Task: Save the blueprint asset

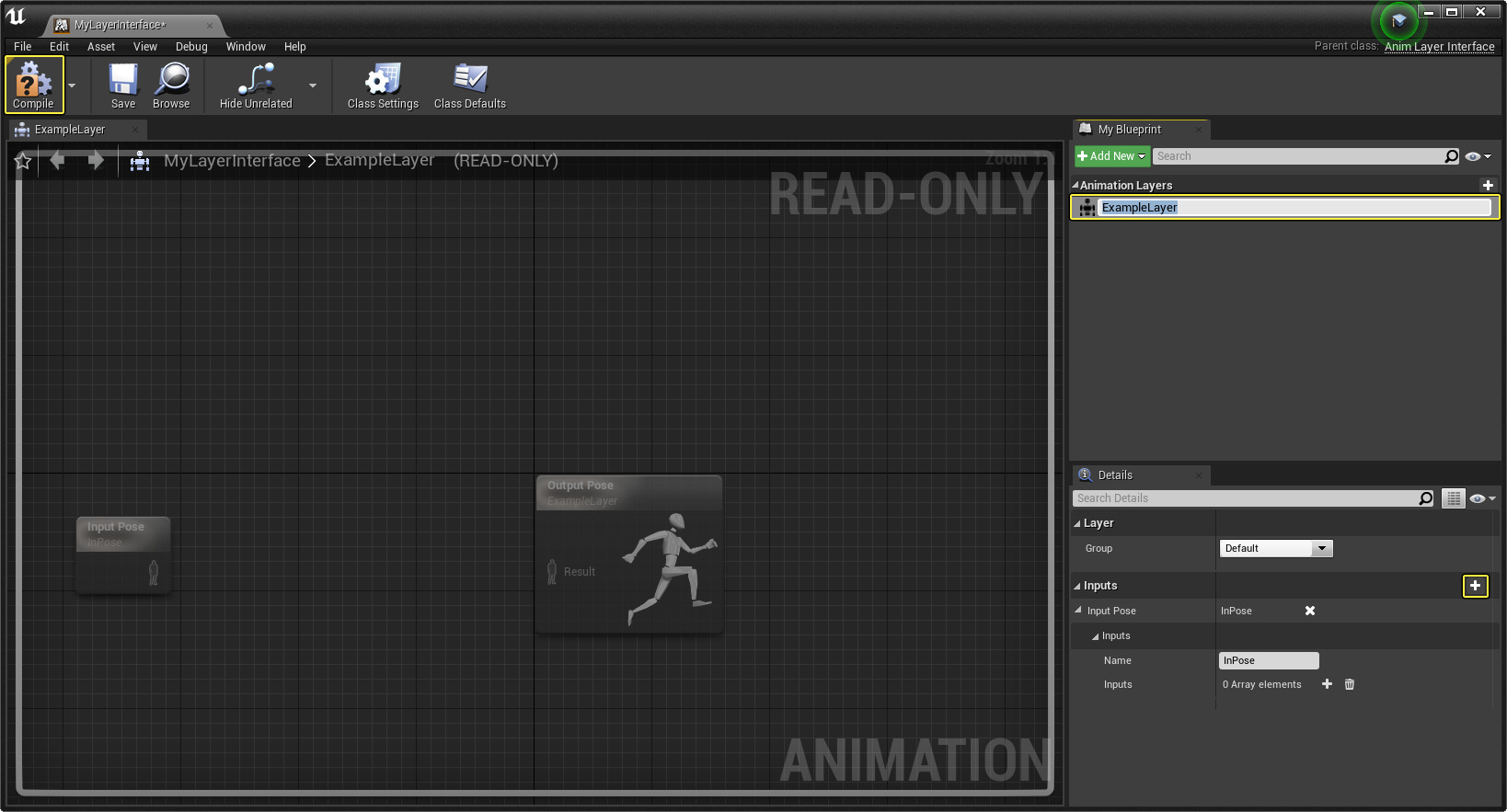Action: 123,86
